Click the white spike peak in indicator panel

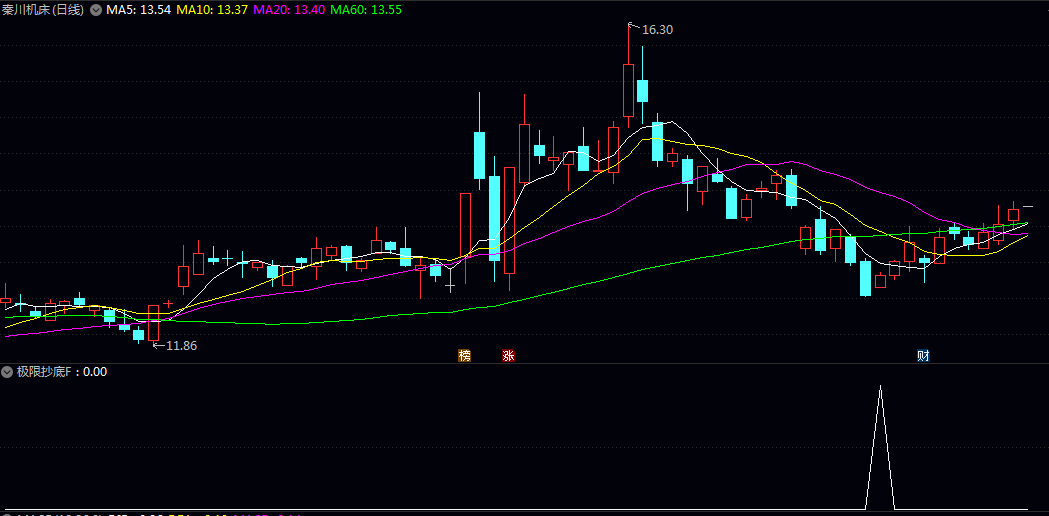[x=880, y=388]
